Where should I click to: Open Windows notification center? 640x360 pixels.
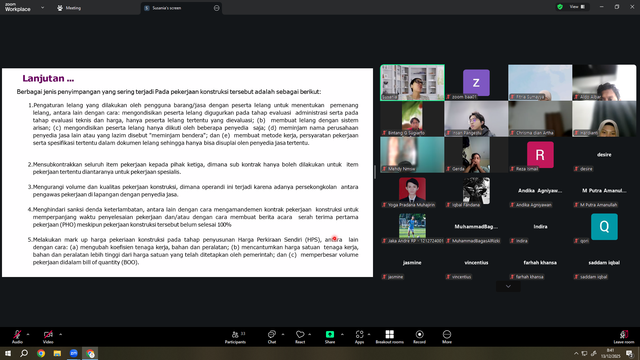coord(630,353)
